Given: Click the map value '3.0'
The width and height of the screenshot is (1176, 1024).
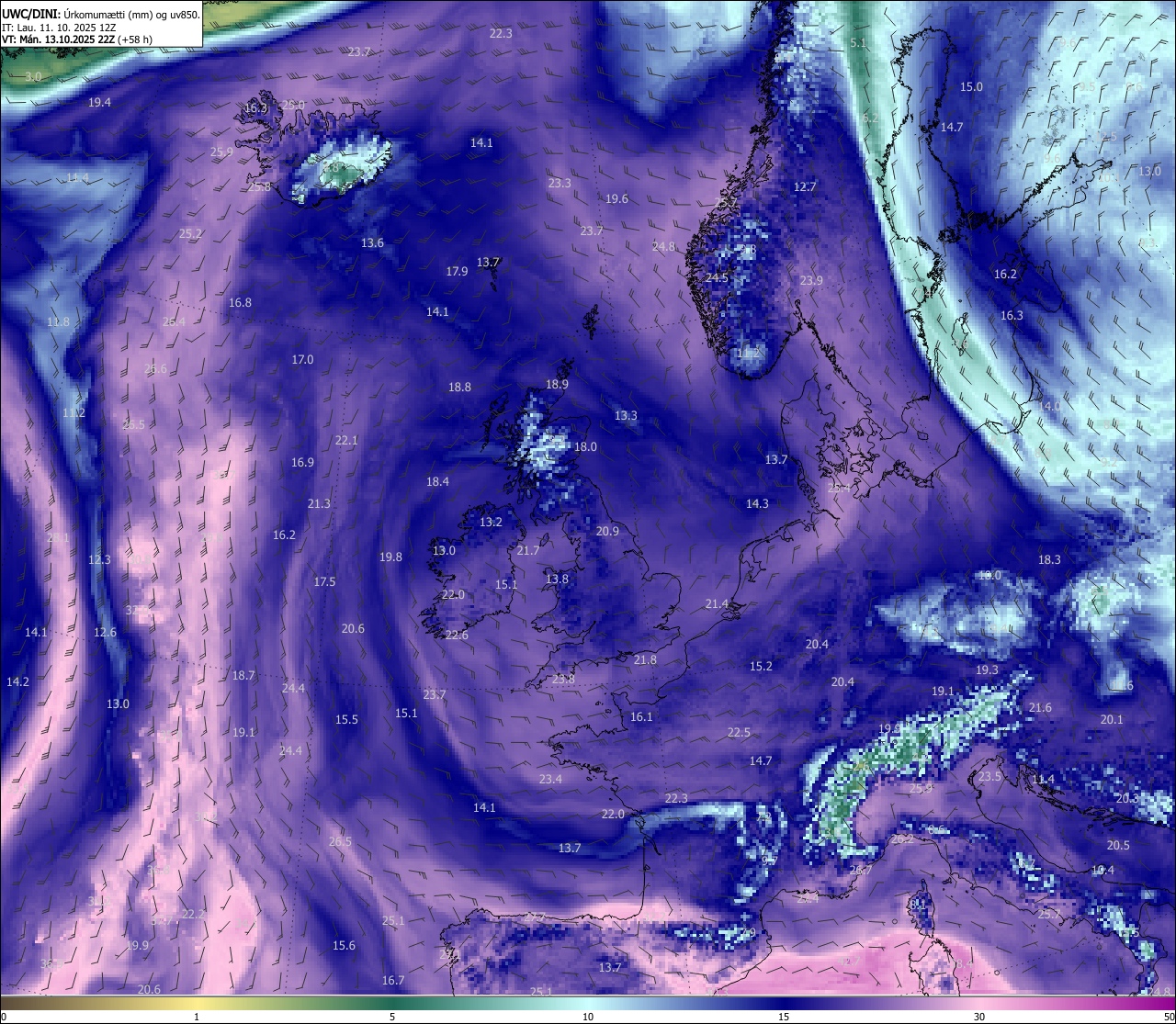Looking at the screenshot, I should tap(33, 76).
